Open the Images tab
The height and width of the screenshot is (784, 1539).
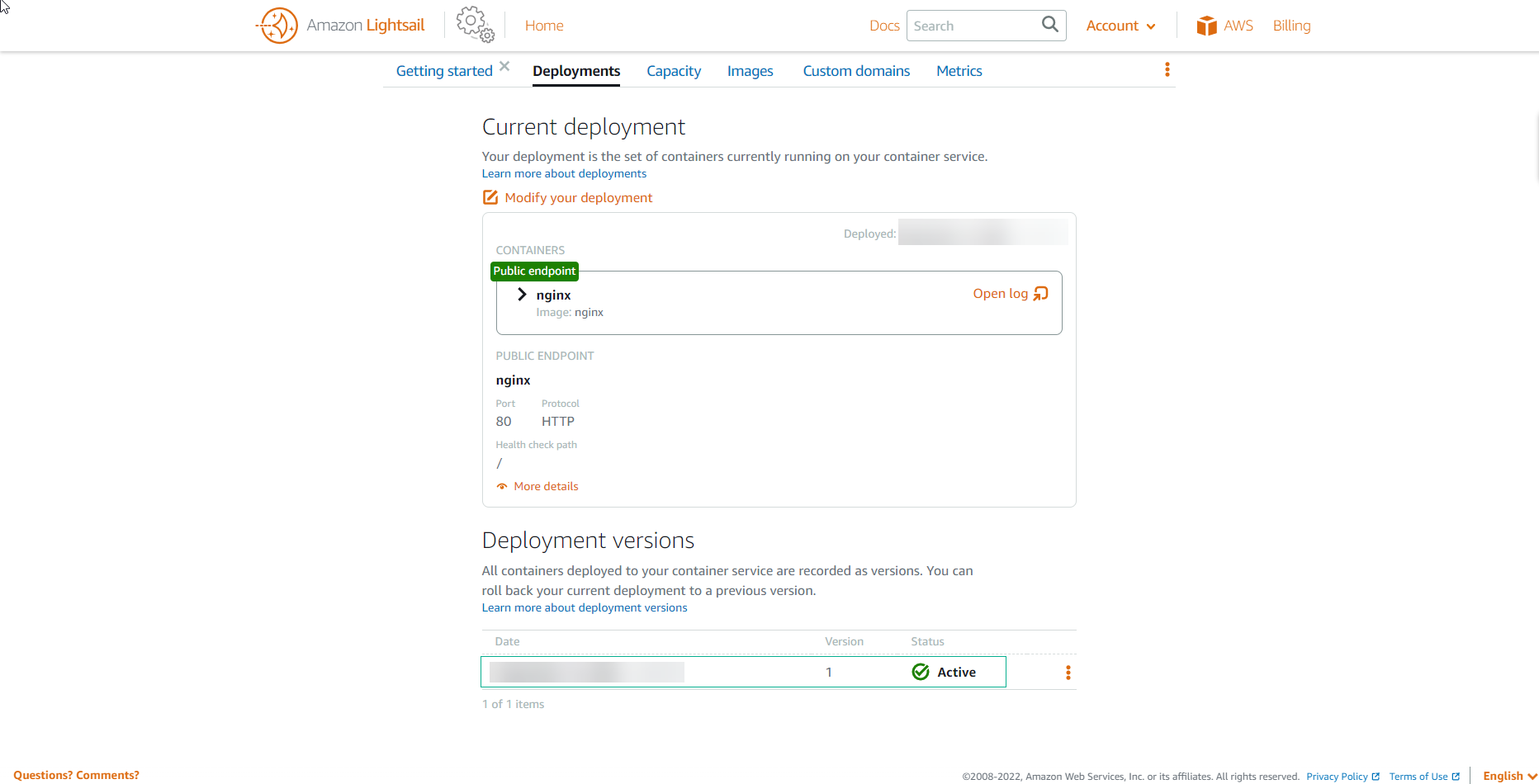click(x=750, y=71)
